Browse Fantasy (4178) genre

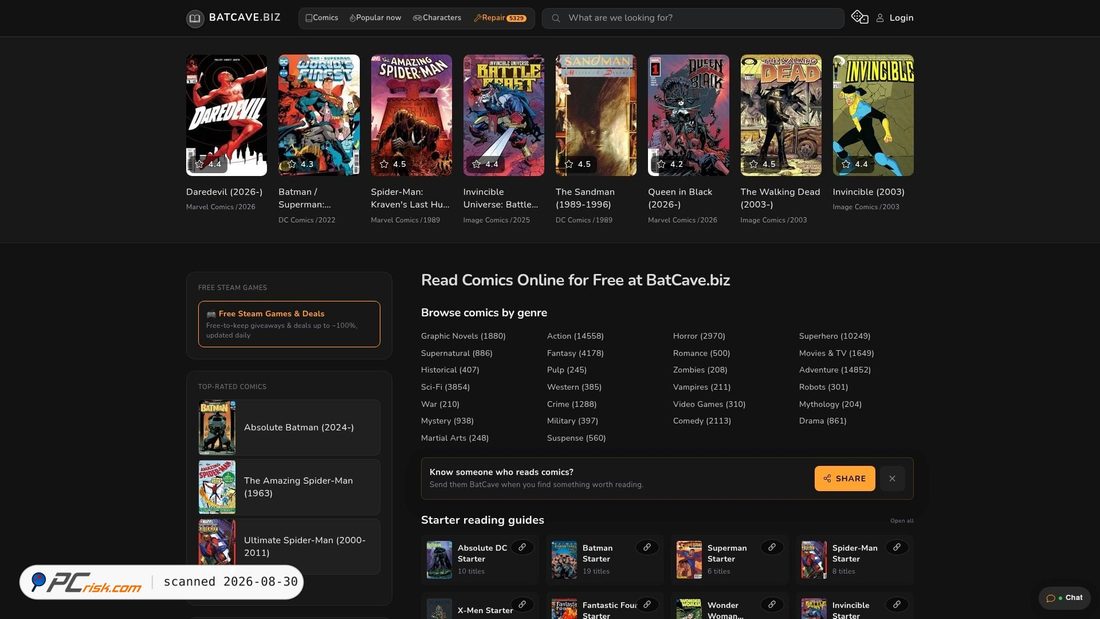(x=575, y=353)
